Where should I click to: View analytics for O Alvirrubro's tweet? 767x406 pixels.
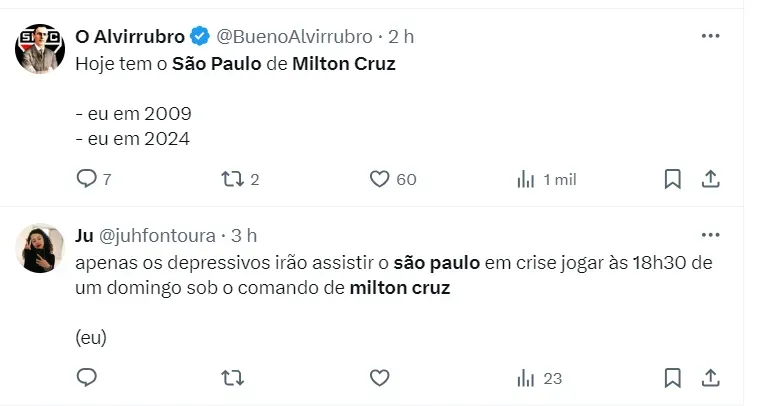(526, 179)
